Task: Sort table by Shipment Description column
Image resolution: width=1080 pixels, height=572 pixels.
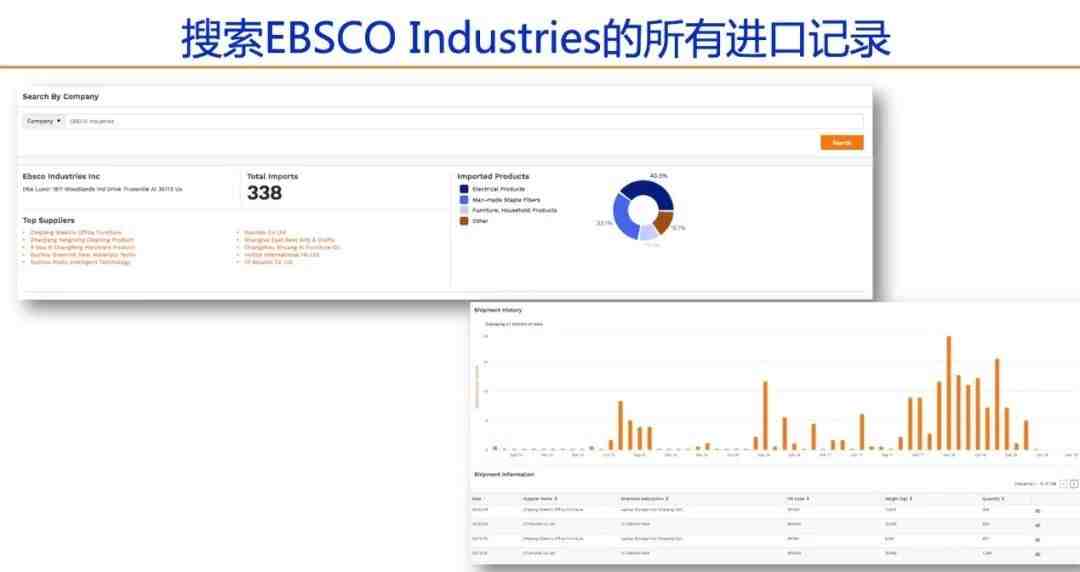Action: click(645, 498)
